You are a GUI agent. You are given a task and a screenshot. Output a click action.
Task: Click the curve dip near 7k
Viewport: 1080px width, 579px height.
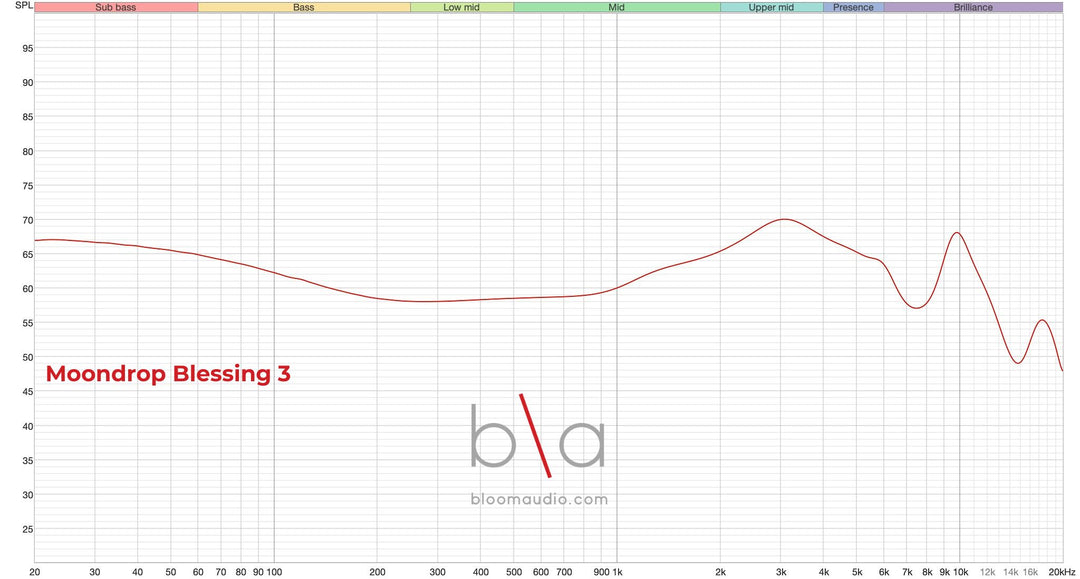click(916, 308)
